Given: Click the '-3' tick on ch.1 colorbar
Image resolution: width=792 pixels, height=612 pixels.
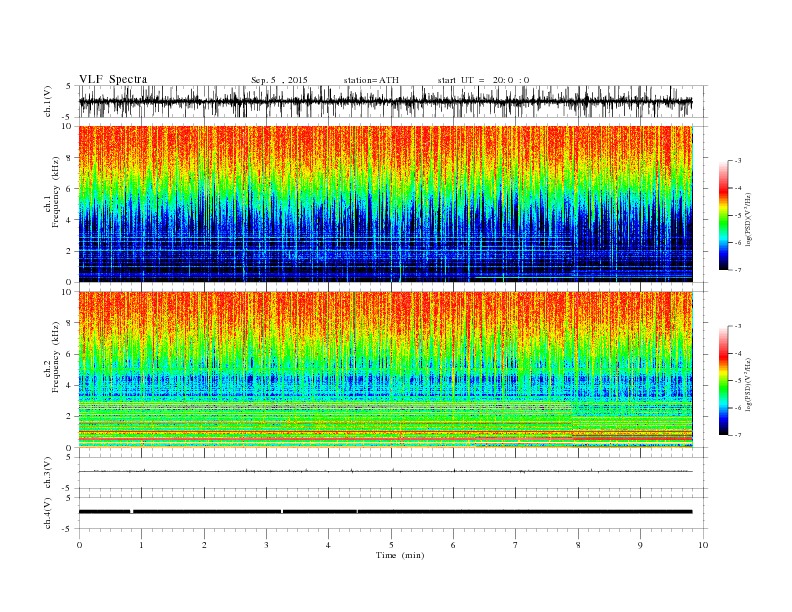Looking at the screenshot, I should click(x=737, y=161).
